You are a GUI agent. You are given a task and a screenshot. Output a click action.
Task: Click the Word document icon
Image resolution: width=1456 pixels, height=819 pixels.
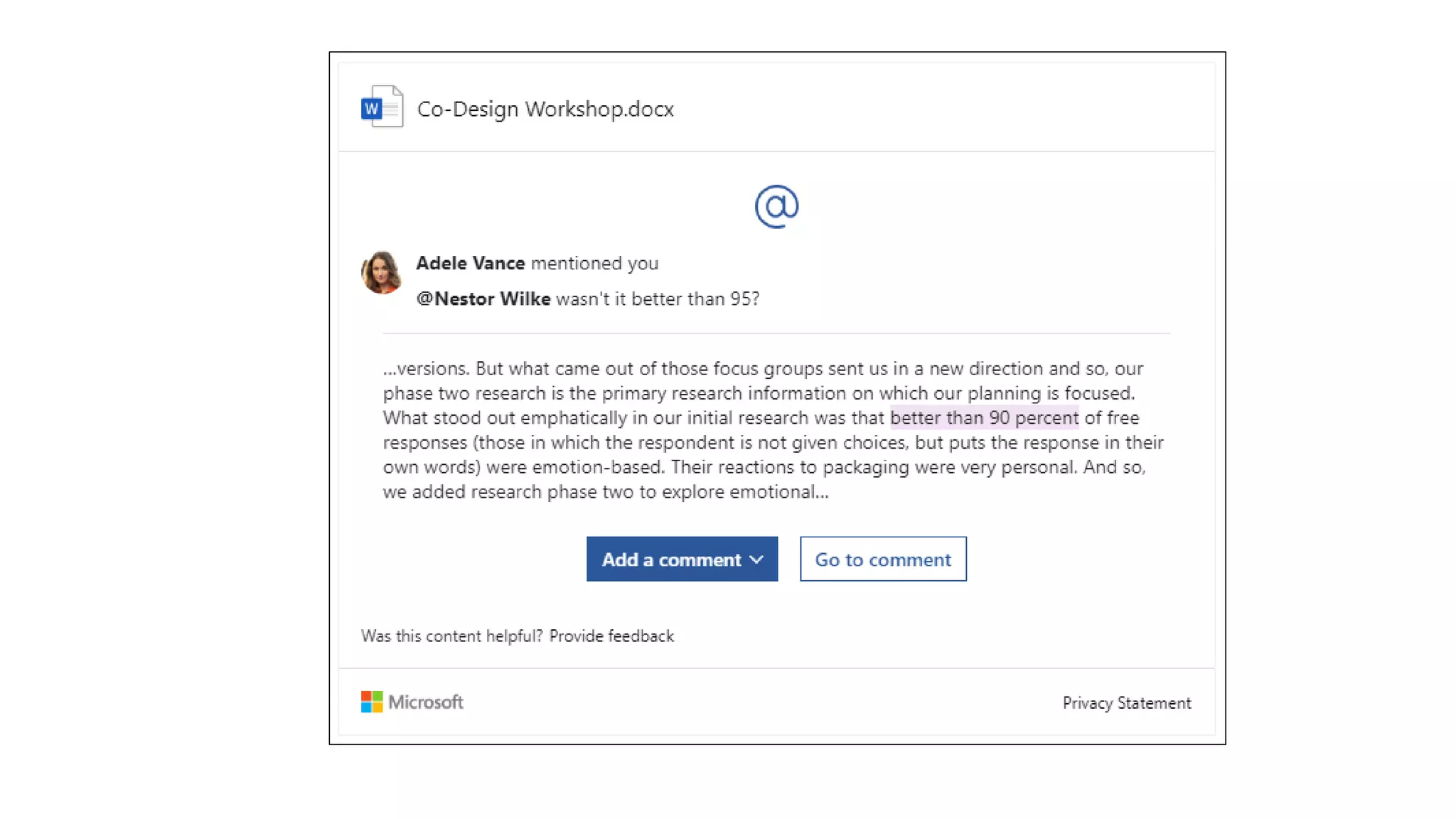click(x=382, y=107)
